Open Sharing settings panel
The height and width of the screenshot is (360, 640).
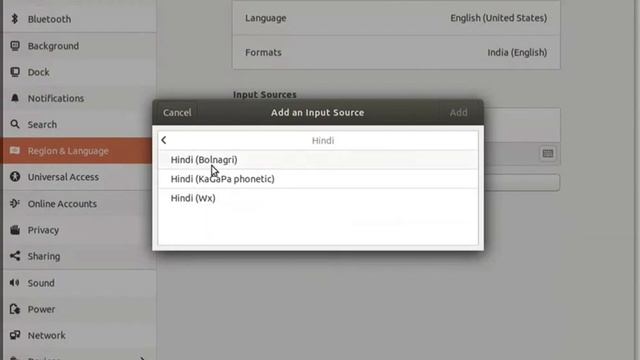click(79, 256)
